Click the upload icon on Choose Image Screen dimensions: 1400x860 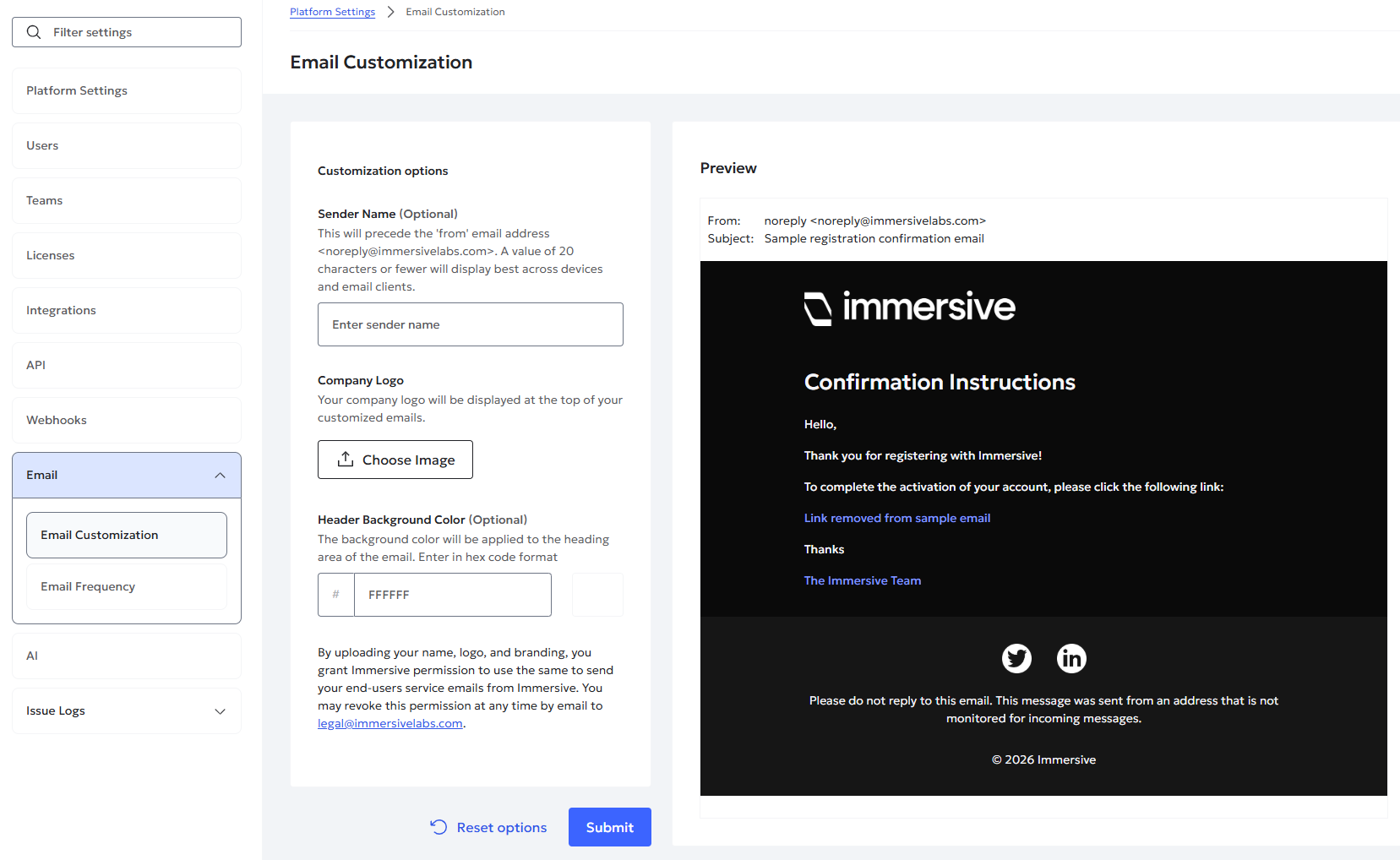click(346, 460)
